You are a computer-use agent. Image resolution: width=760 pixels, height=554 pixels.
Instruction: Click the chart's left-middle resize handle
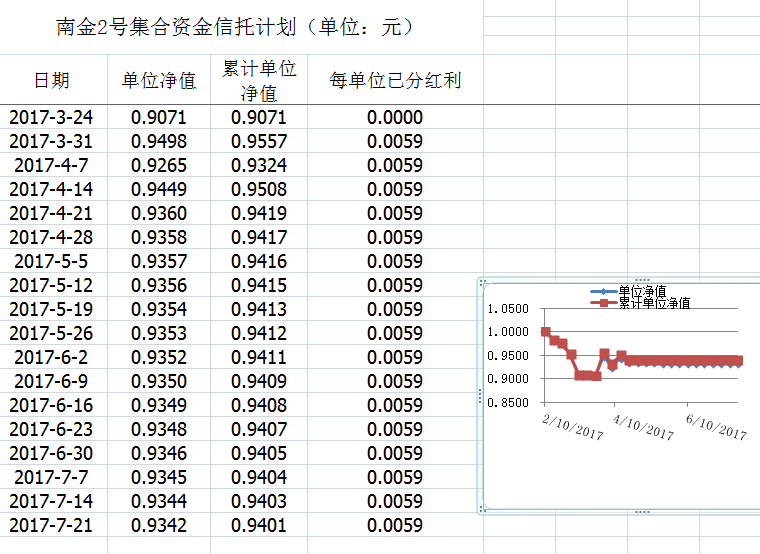click(x=481, y=396)
